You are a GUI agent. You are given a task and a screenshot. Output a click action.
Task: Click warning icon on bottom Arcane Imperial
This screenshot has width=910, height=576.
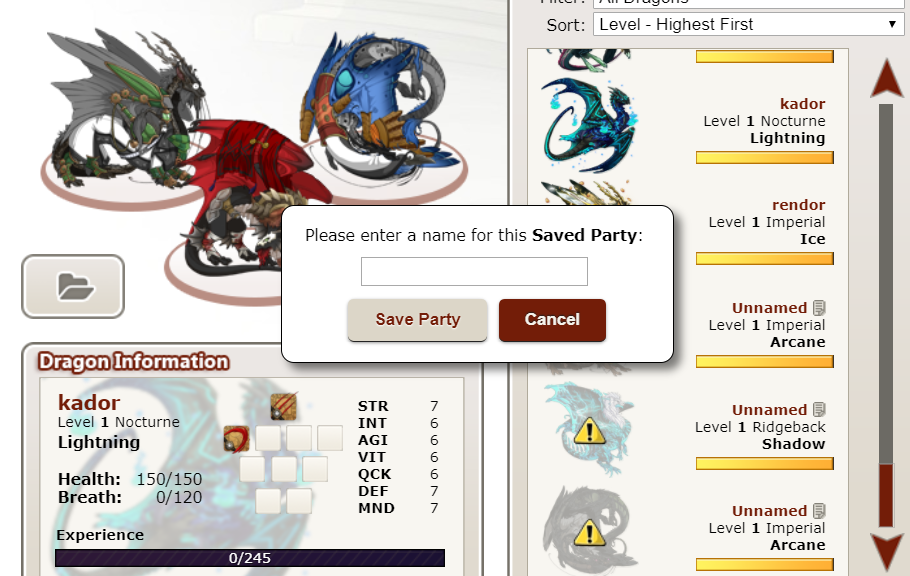[589, 533]
